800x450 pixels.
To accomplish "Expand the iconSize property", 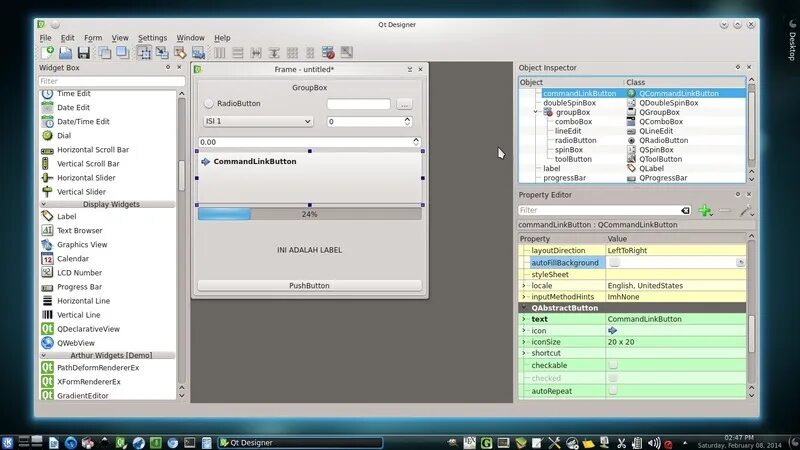I will coord(524,342).
